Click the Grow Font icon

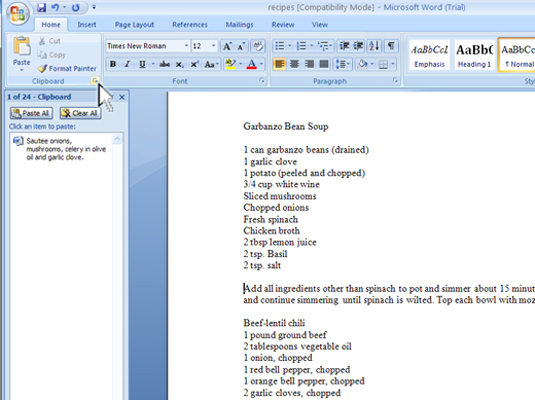pyautogui.click(x=227, y=46)
